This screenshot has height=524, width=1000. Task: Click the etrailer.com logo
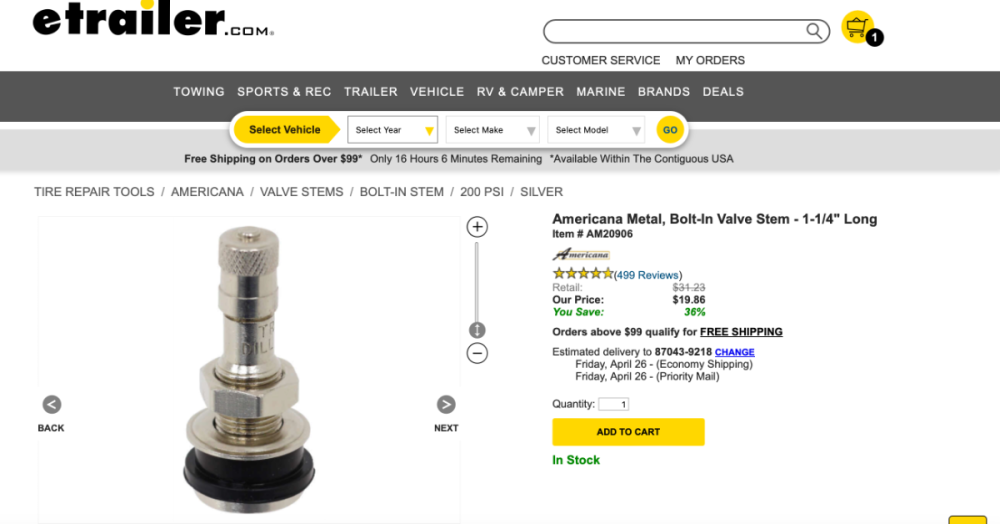tap(152, 22)
